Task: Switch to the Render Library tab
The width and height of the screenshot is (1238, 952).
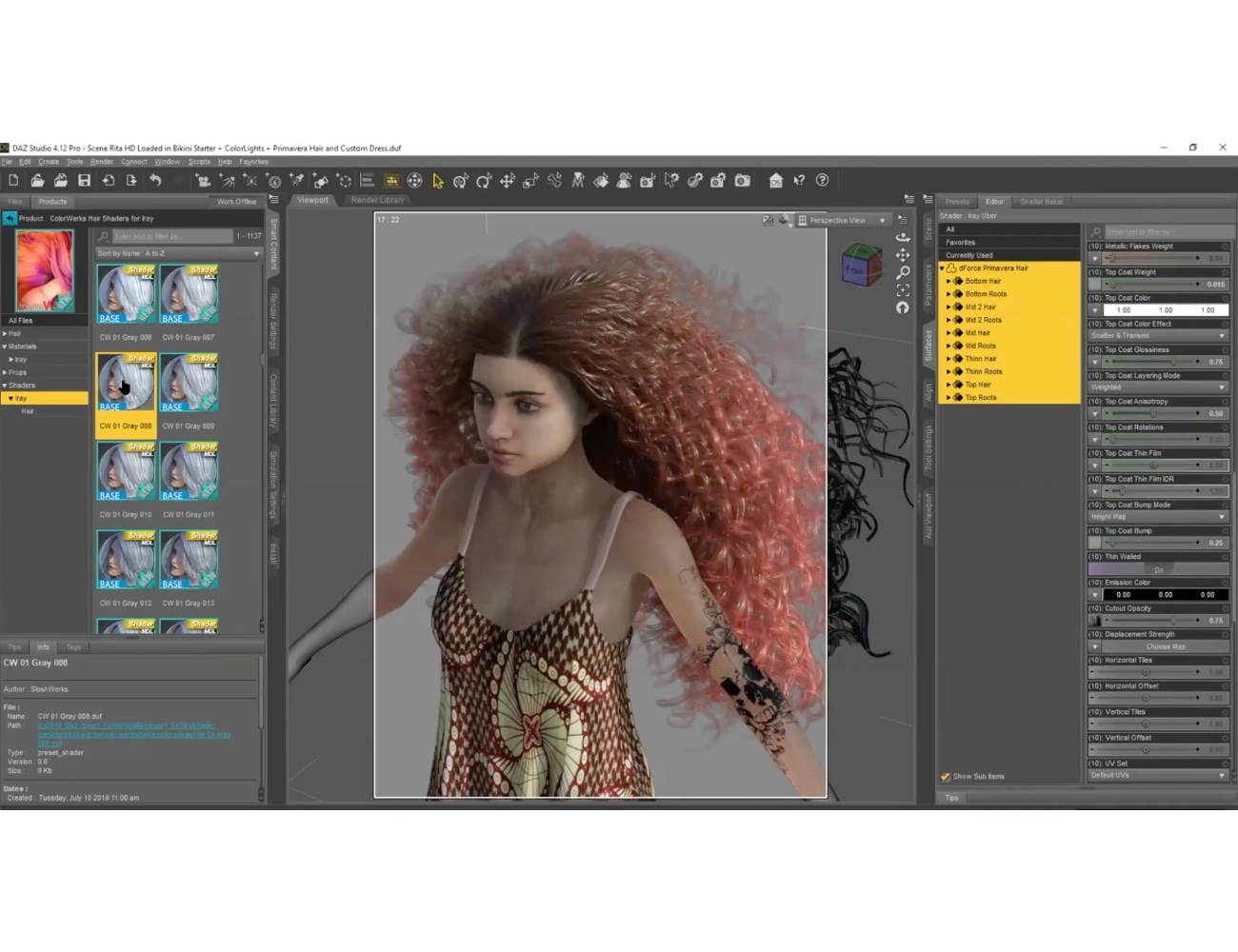Action: [377, 200]
